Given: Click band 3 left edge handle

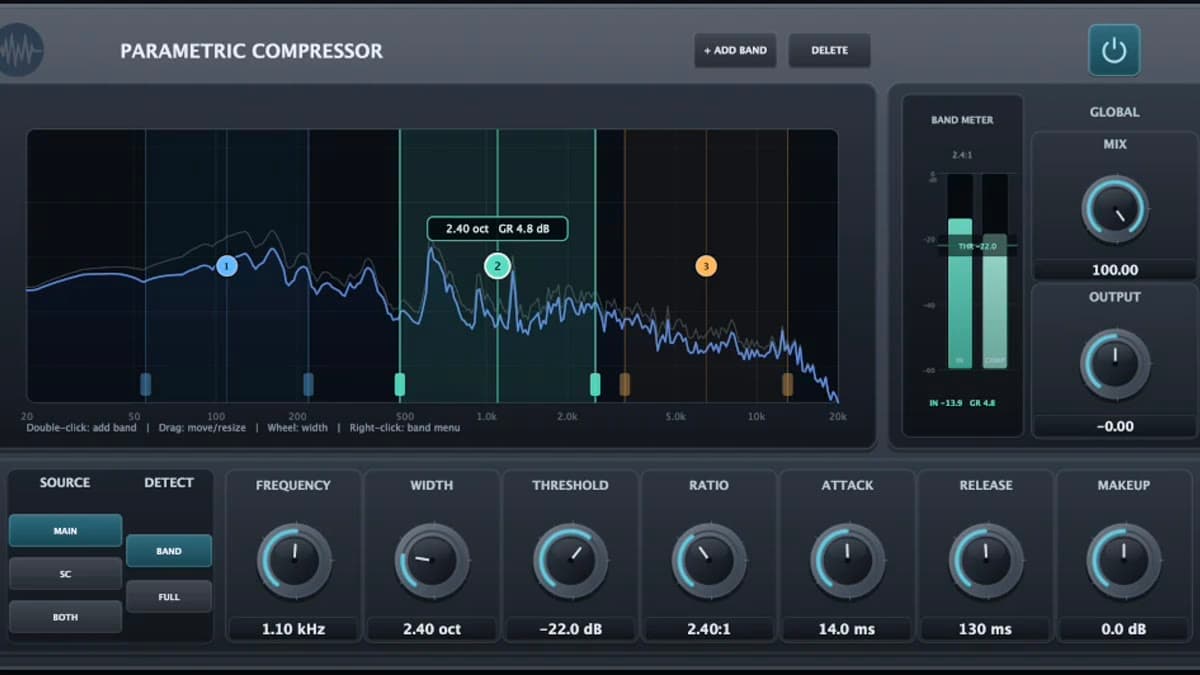Looking at the screenshot, I should 625,384.
